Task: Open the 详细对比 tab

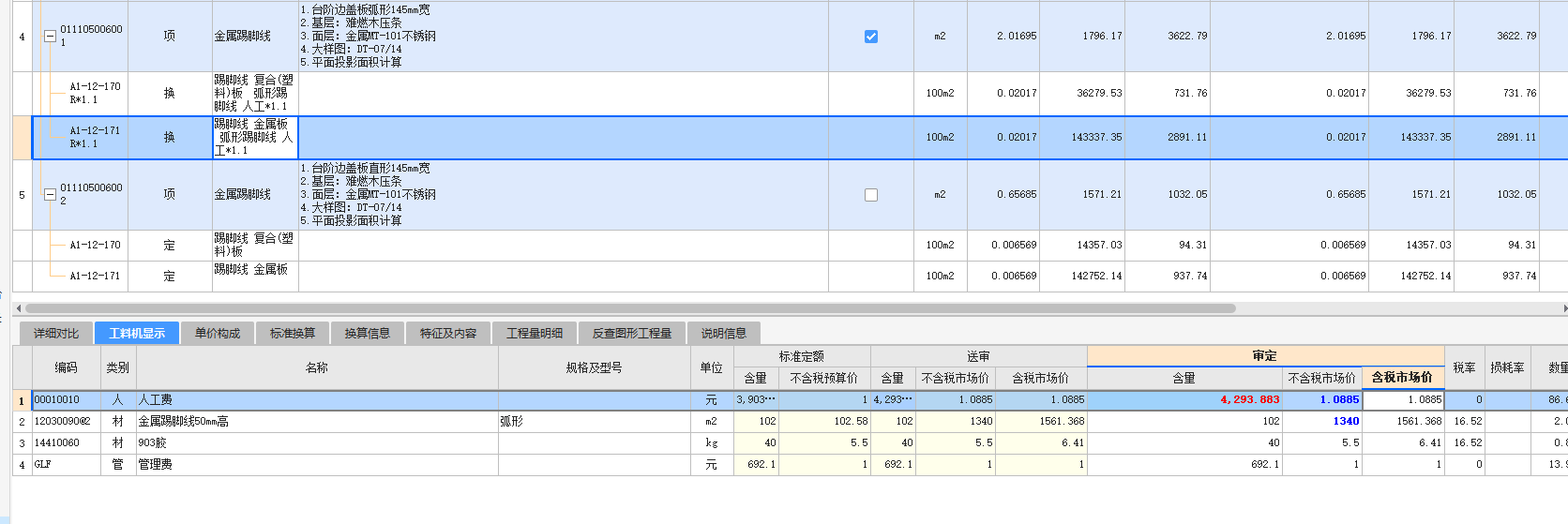Action: pyautogui.click(x=56, y=333)
